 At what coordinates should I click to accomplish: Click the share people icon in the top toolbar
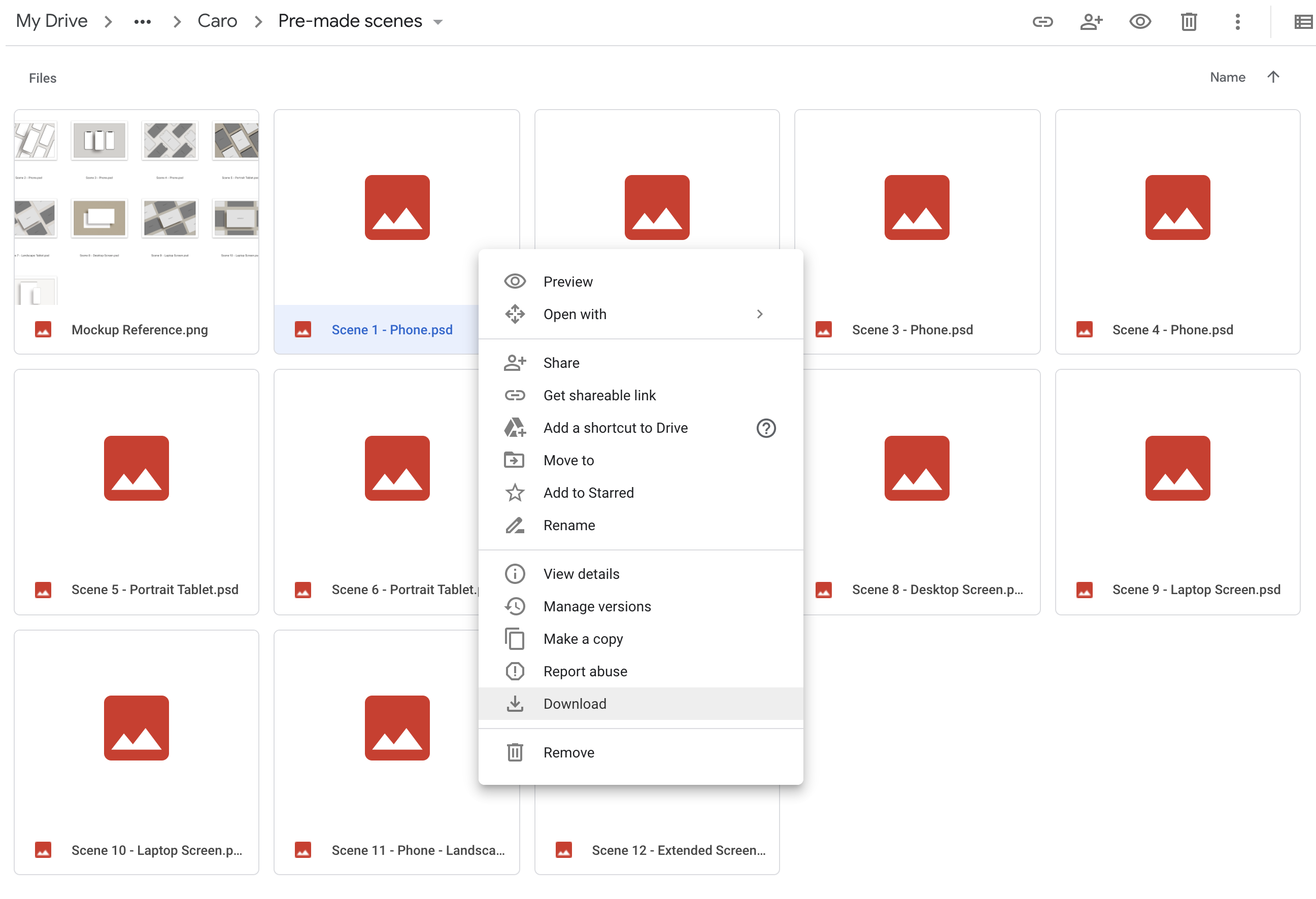coord(1091,21)
